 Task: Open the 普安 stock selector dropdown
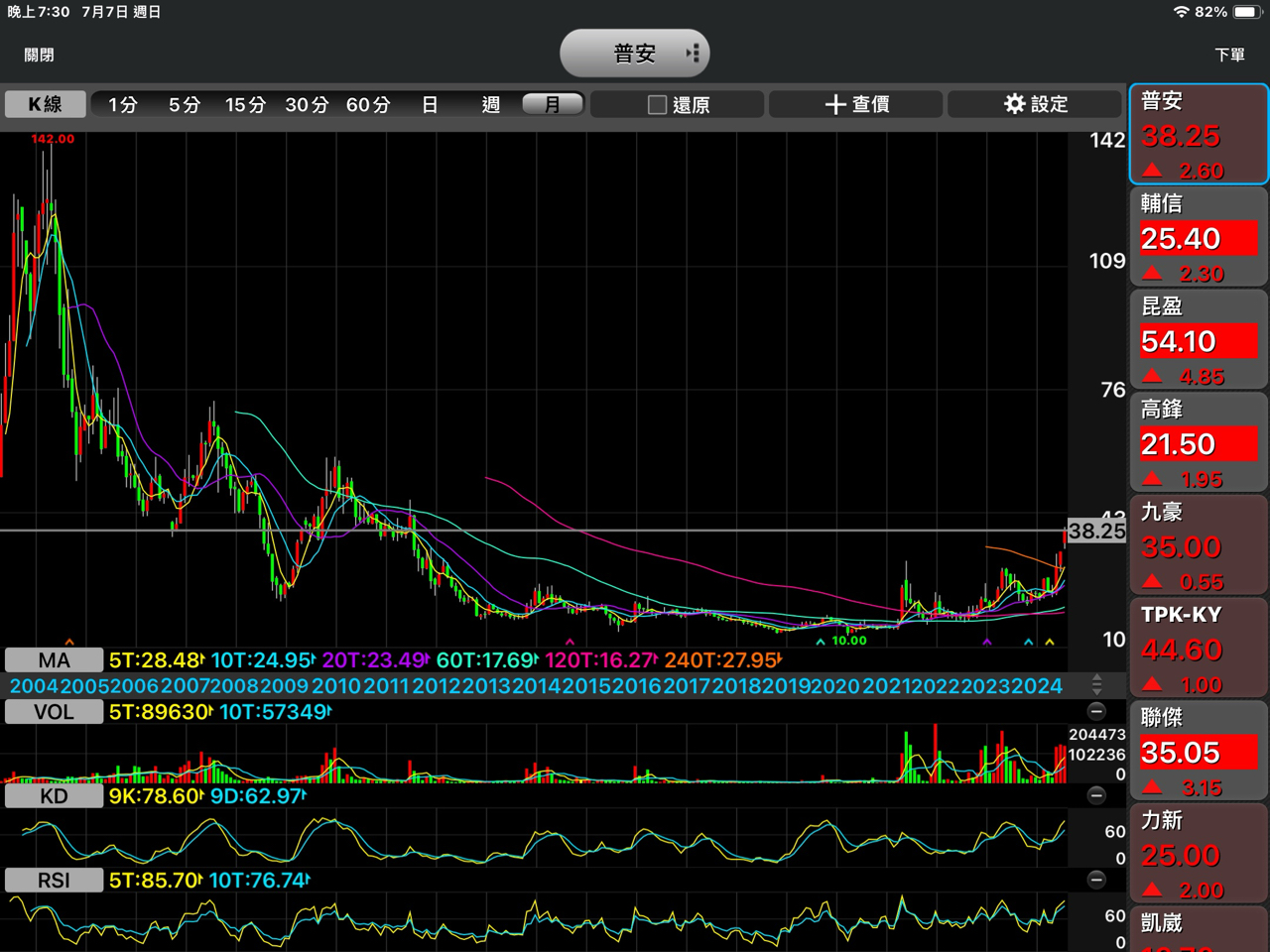[x=635, y=54]
